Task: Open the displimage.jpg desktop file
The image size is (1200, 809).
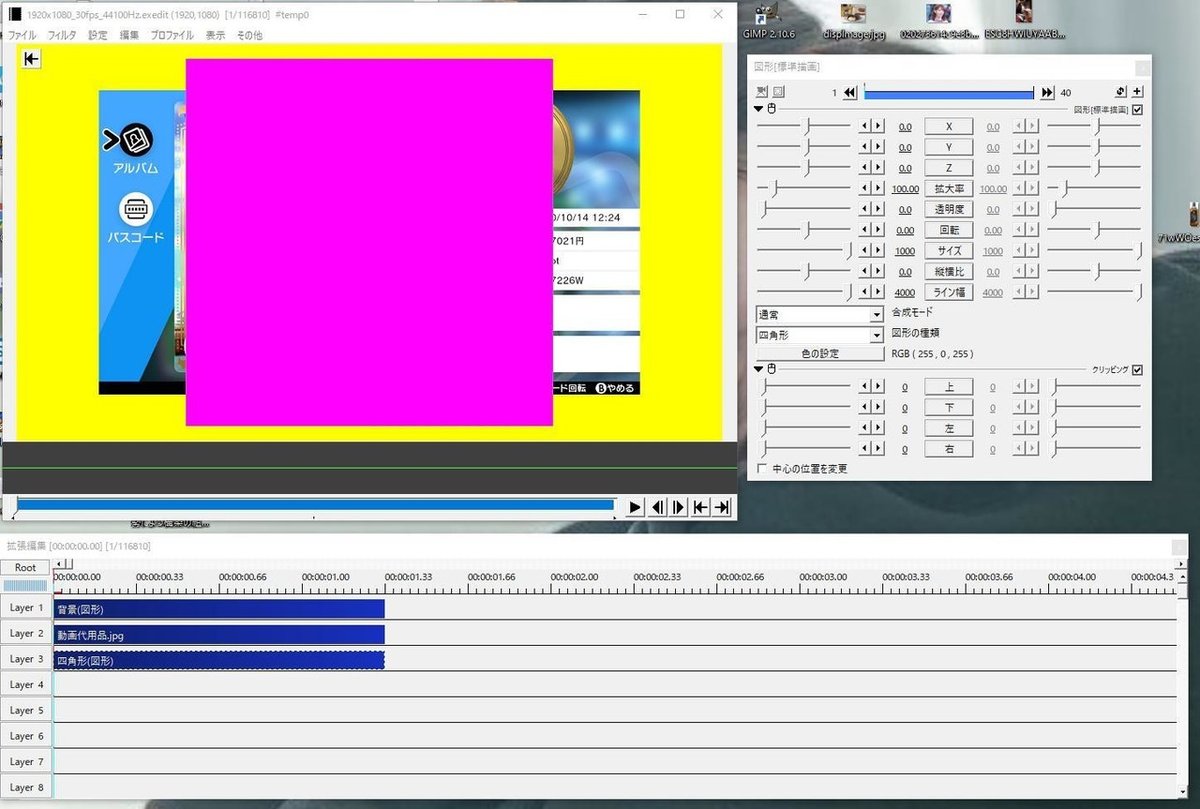Action: tap(852, 22)
